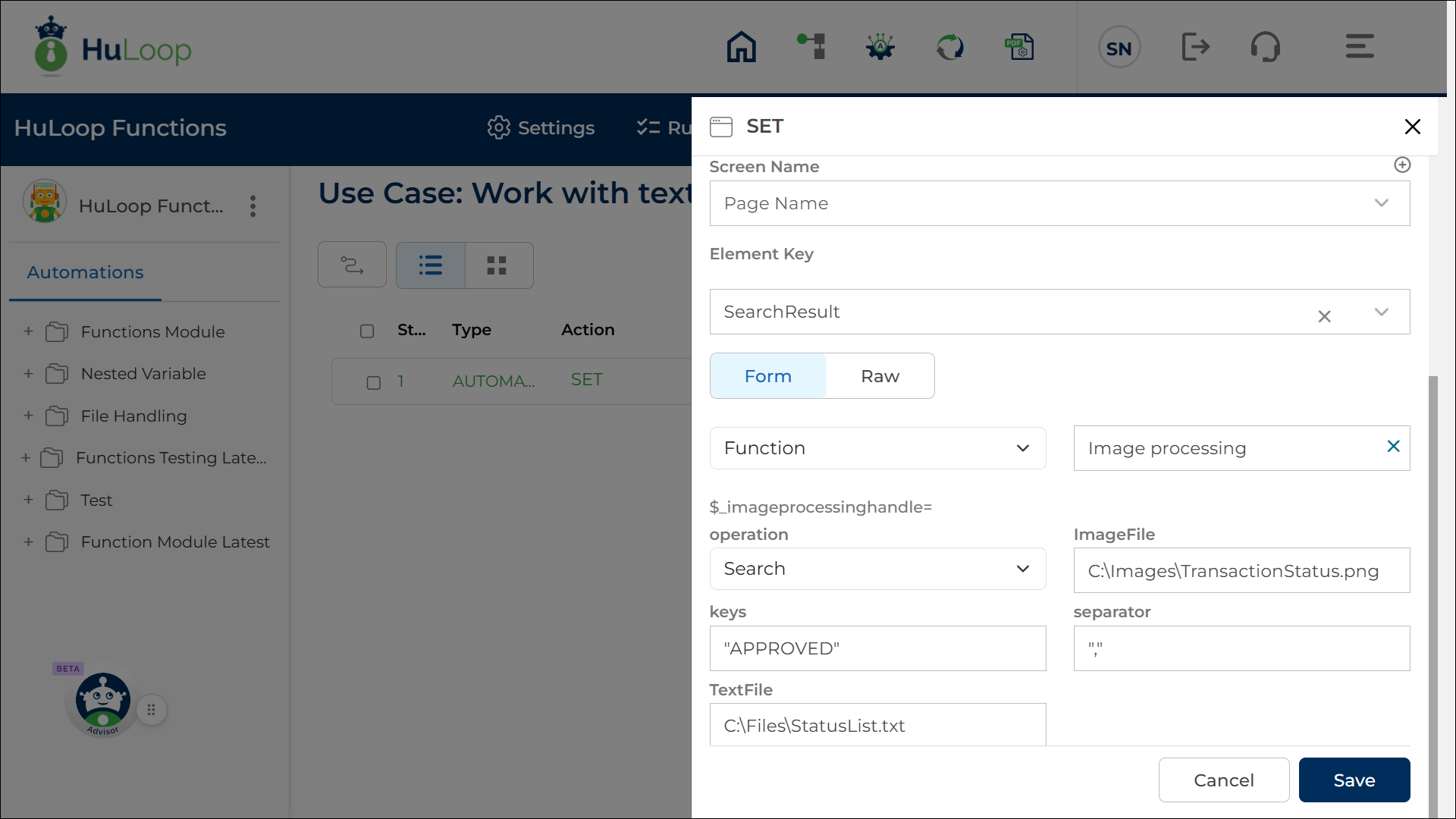
Task: Open the Settings menu item
Action: [541, 127]
